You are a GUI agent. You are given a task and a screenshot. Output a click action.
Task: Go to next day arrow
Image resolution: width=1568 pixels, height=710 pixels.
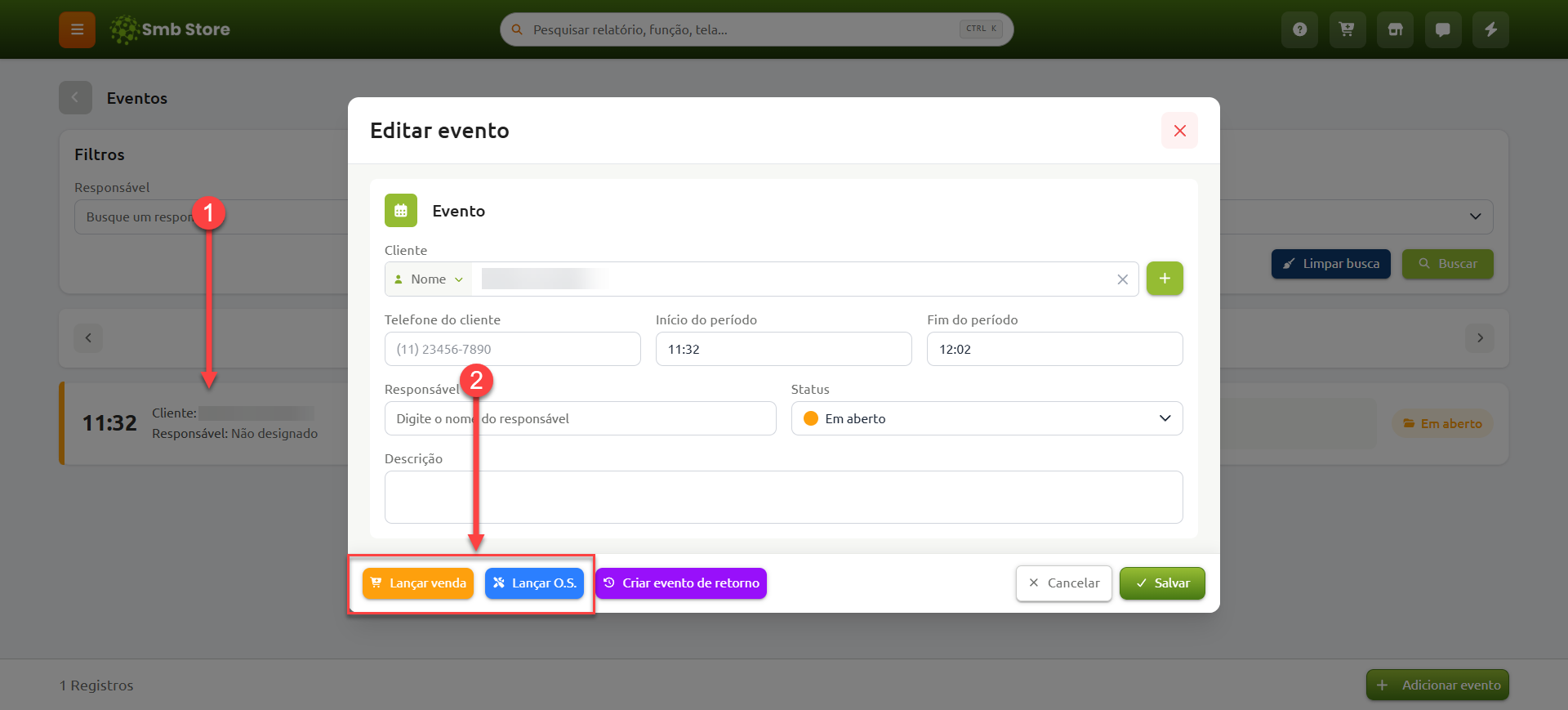(x=1480, y=337)
